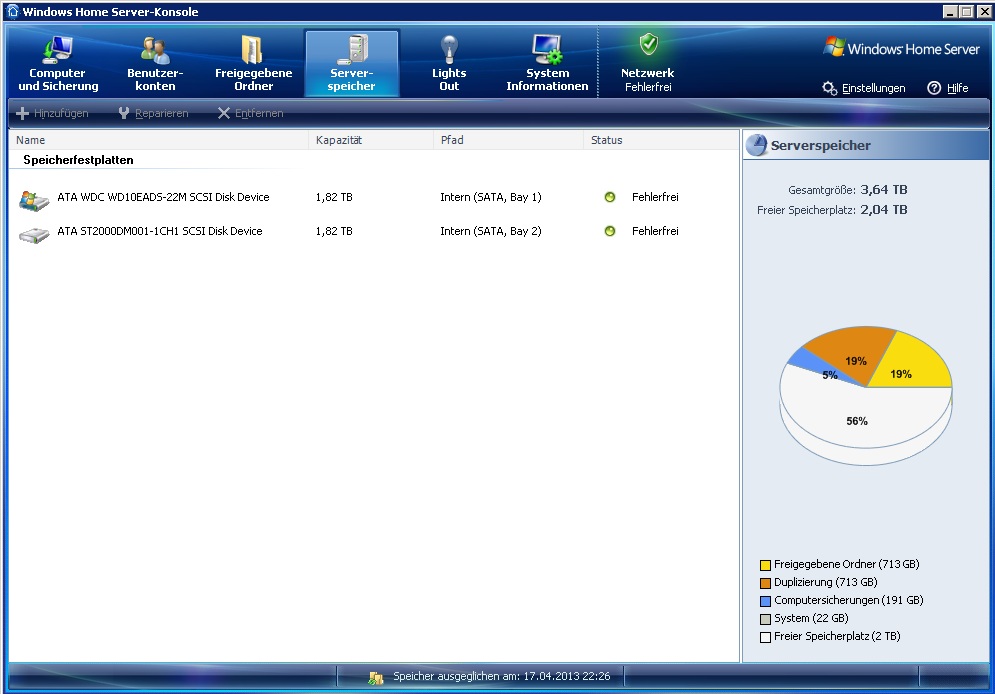
Task: Click the Netzwerk Fehlerfrei shield icon
Action: [x=648, y=44]
